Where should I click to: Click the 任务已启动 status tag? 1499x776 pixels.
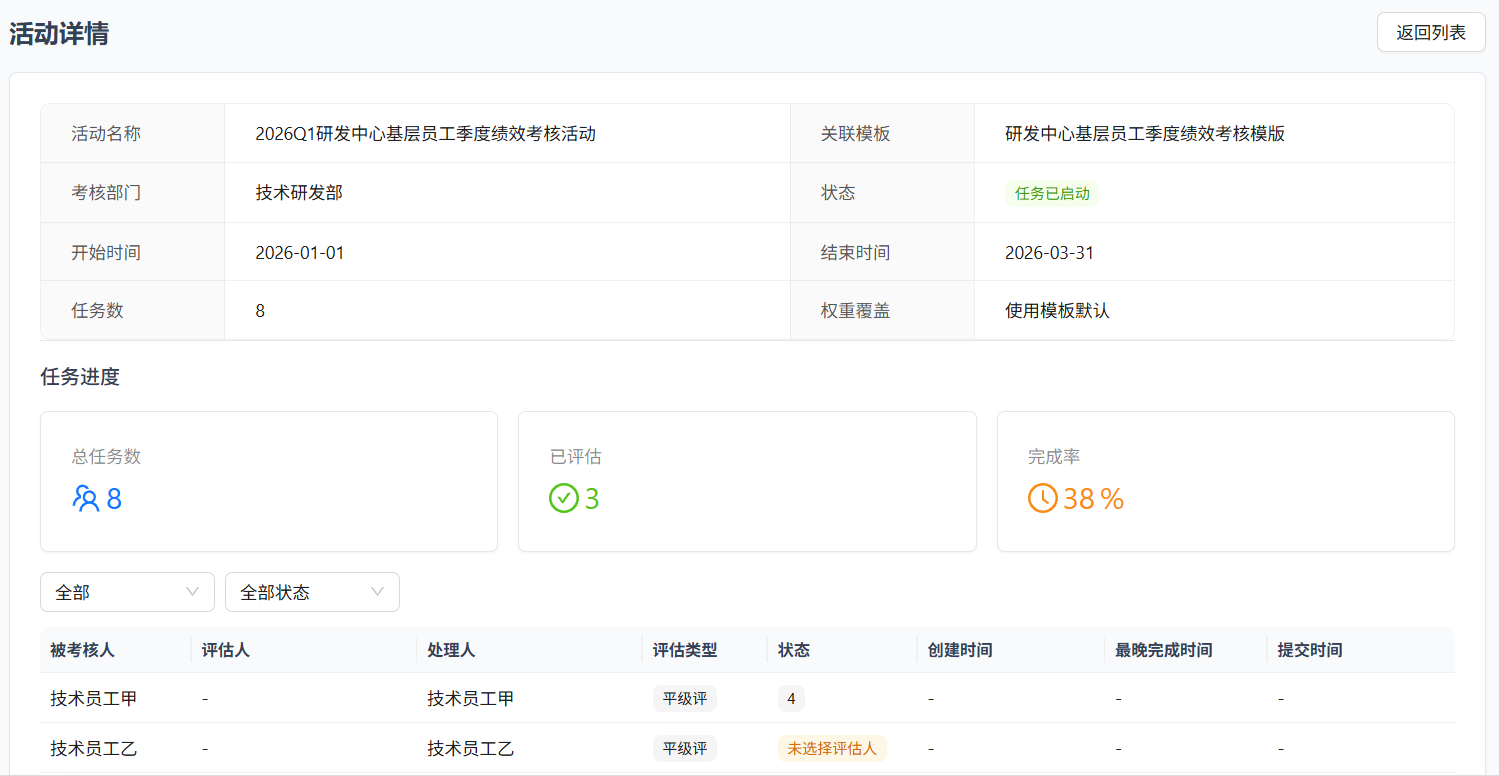[1052, 193]
